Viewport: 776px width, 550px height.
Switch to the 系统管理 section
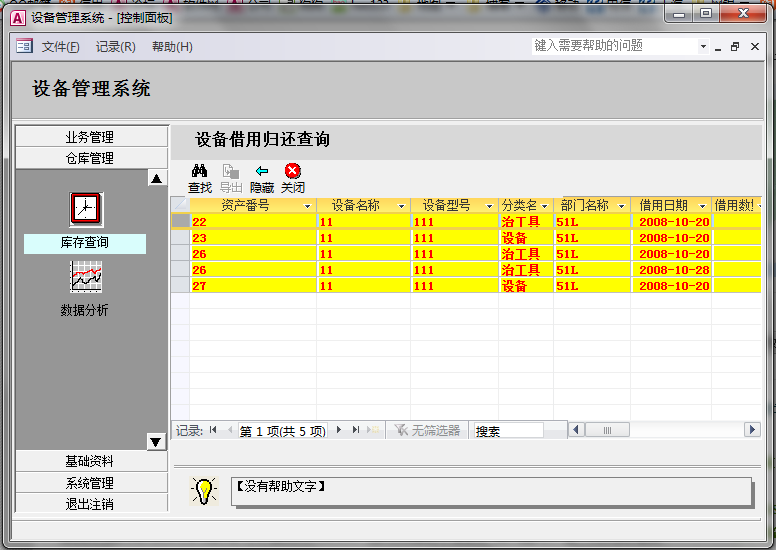pyautogui.click(x=92, y=482)
